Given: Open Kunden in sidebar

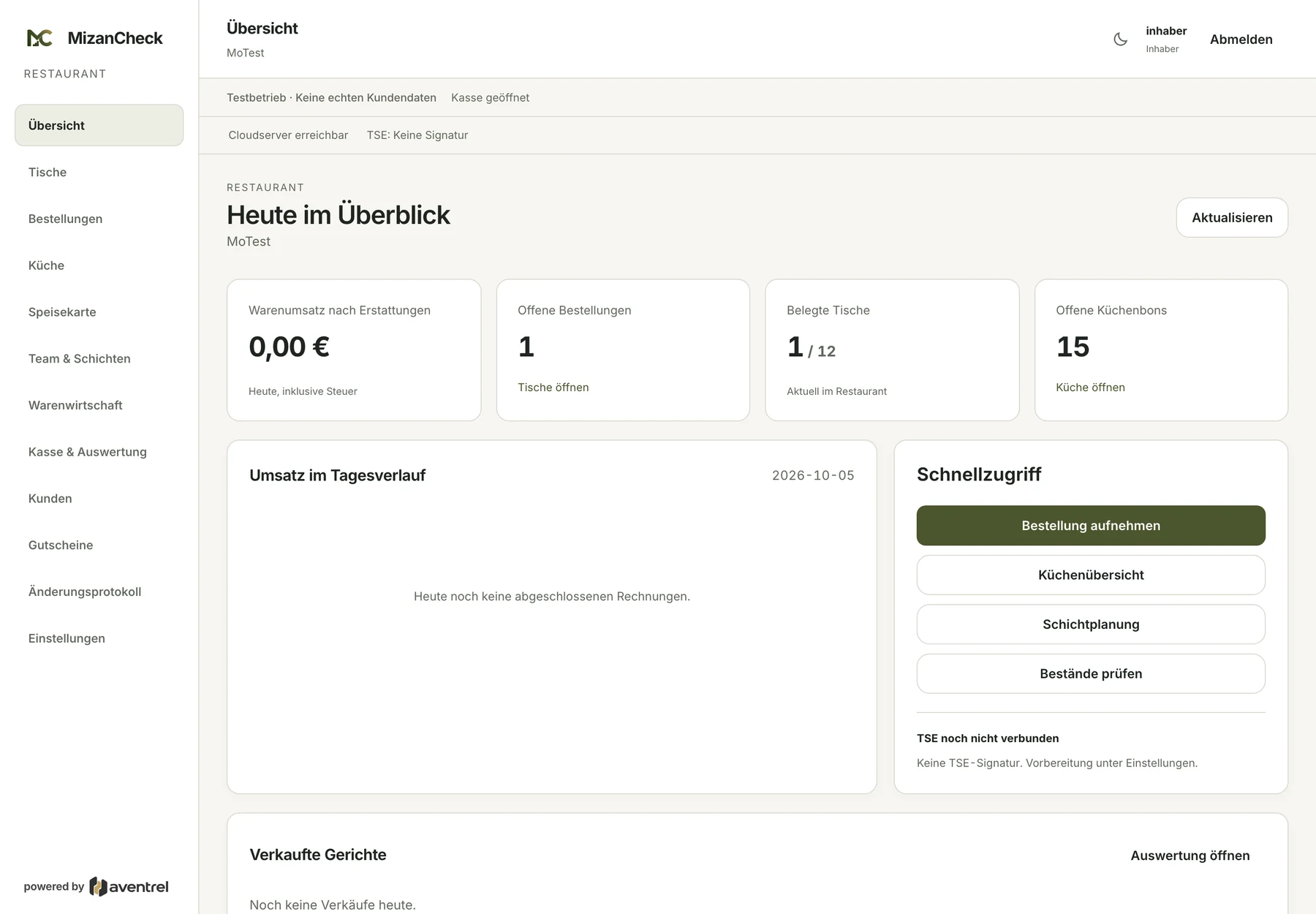Looking at the screenshot, I should (99, 499).
